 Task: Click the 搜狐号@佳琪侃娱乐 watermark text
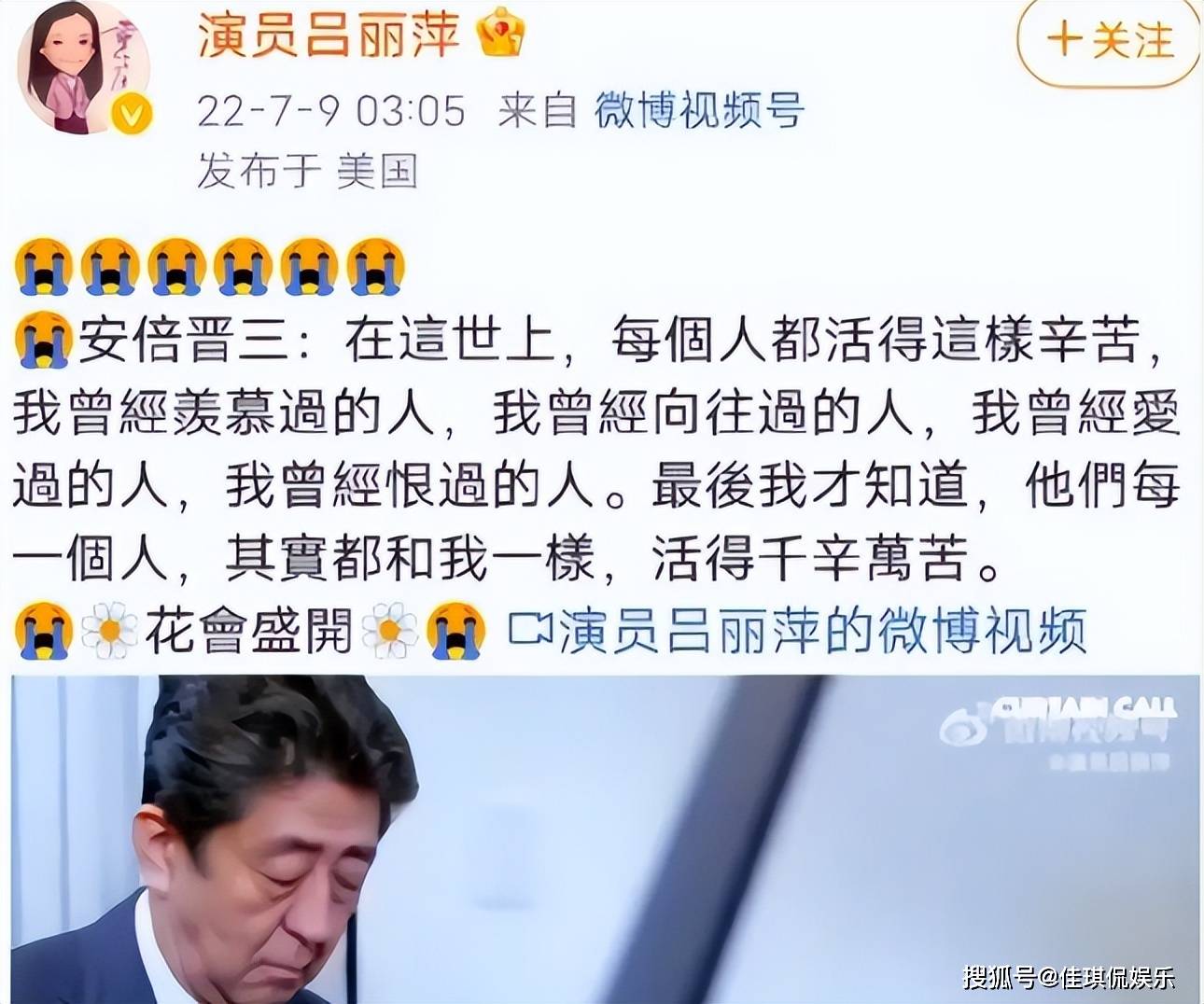pos(1070,977)
